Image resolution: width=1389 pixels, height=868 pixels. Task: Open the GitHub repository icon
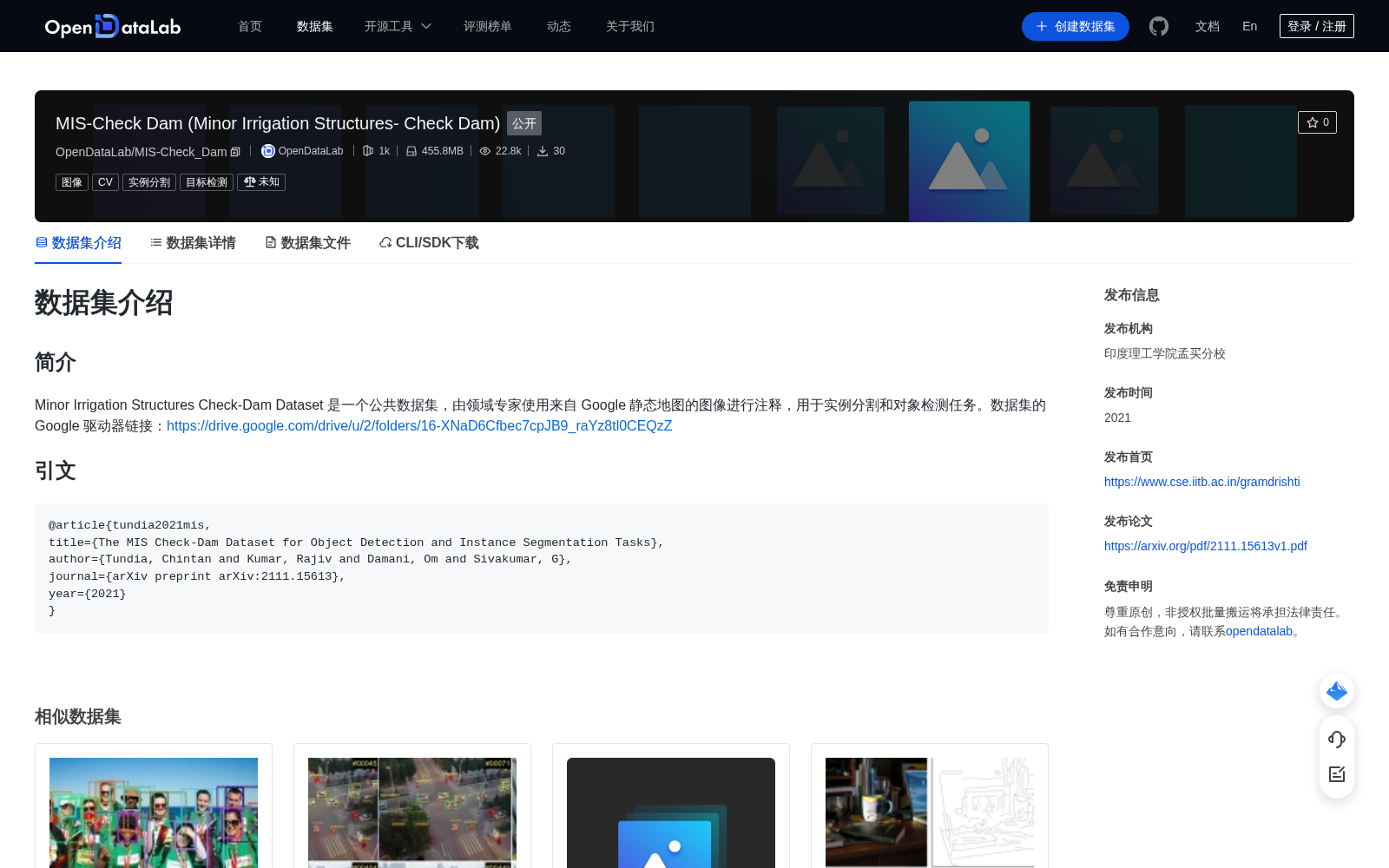[x=1159, y=26]
